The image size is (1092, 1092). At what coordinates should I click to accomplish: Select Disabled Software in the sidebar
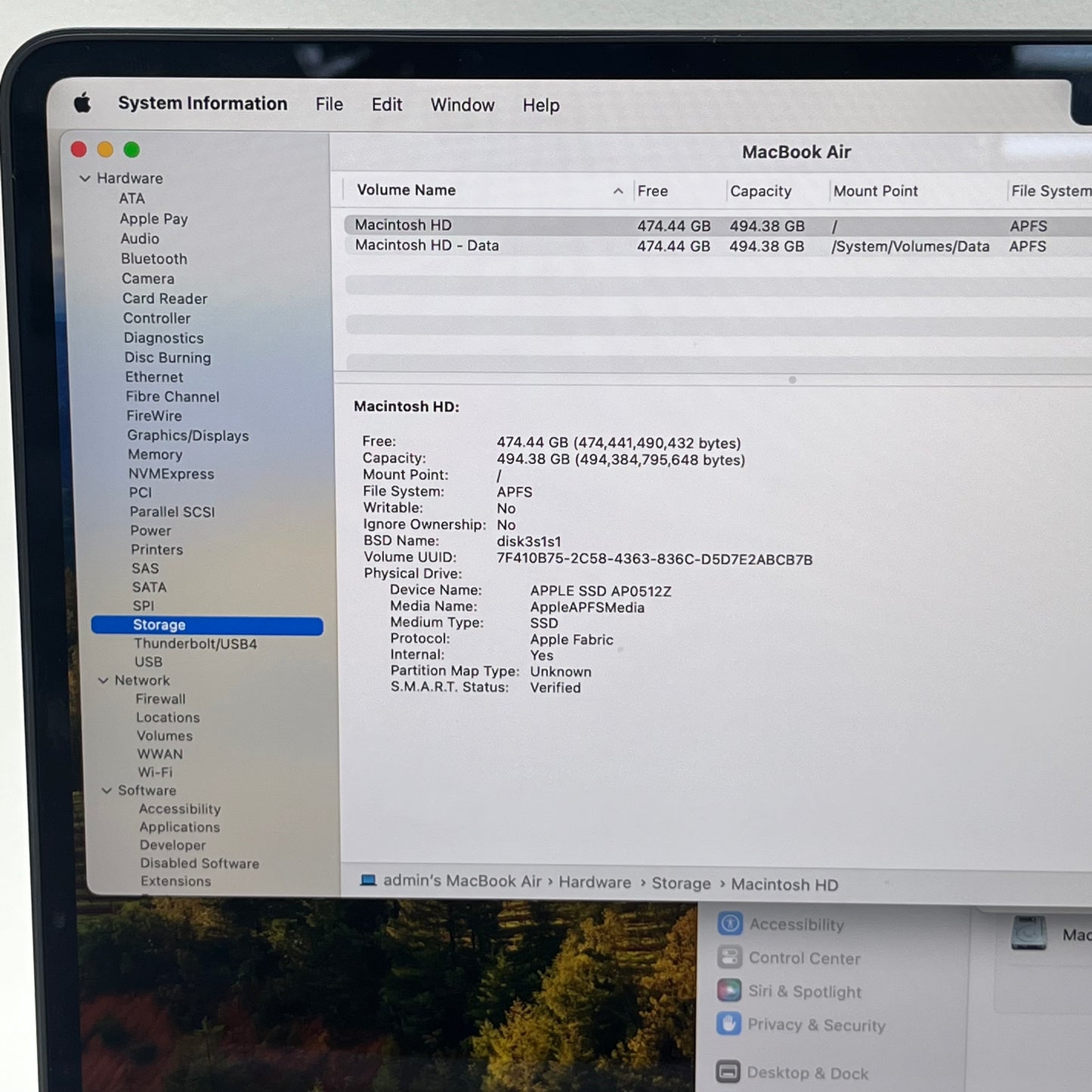tap(200, 863)
